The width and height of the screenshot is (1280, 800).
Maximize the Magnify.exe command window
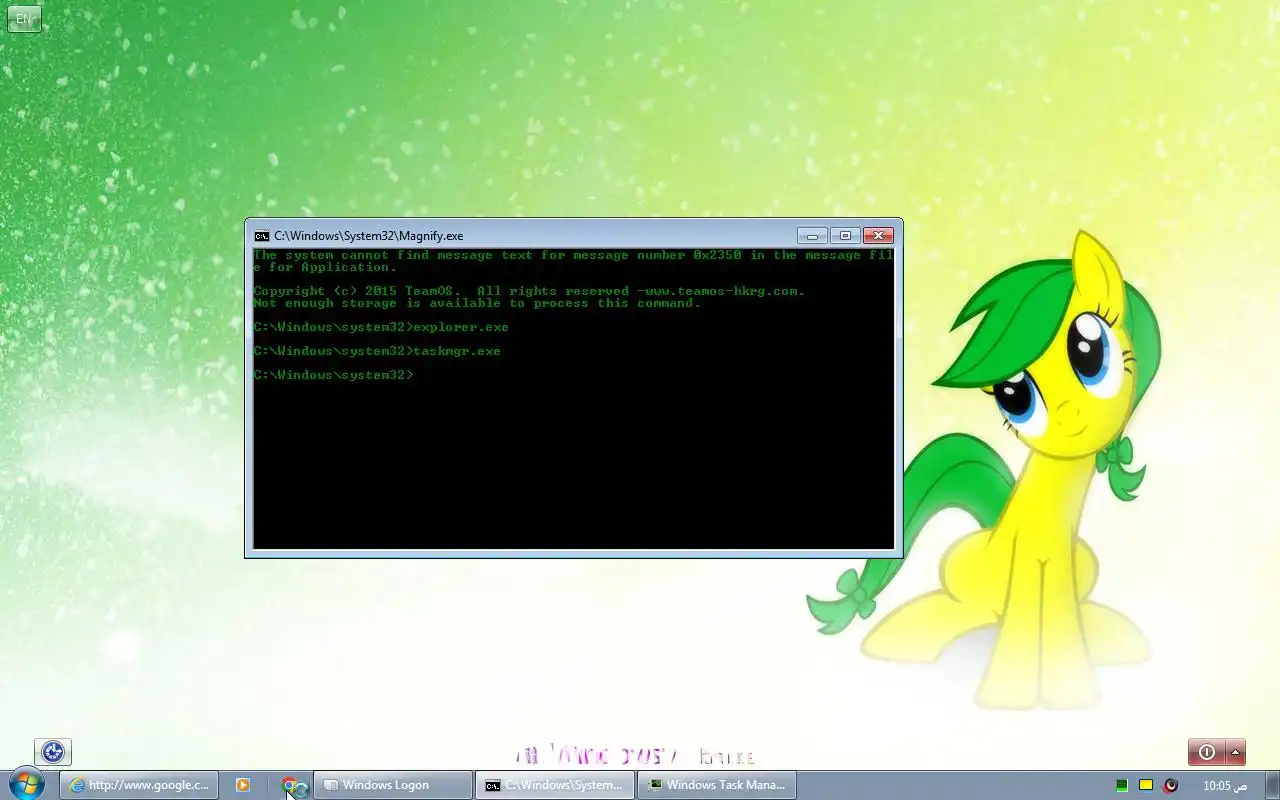[x=845, y=236]
